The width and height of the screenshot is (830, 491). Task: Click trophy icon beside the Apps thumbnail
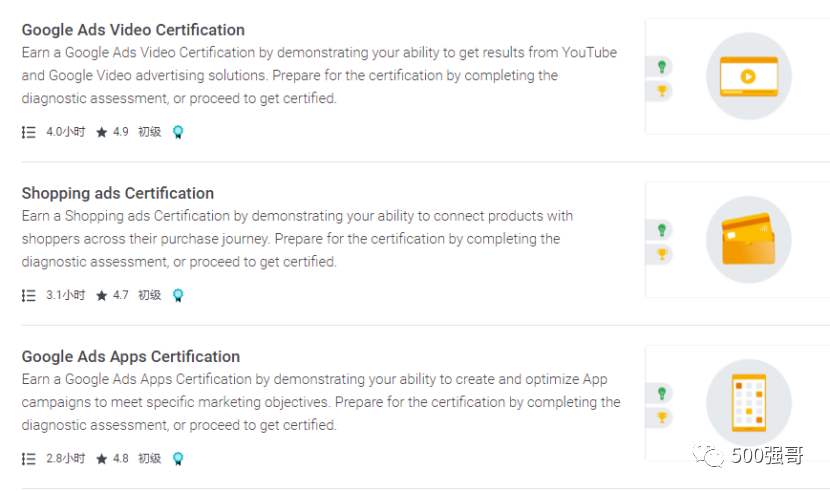[661, 417]
